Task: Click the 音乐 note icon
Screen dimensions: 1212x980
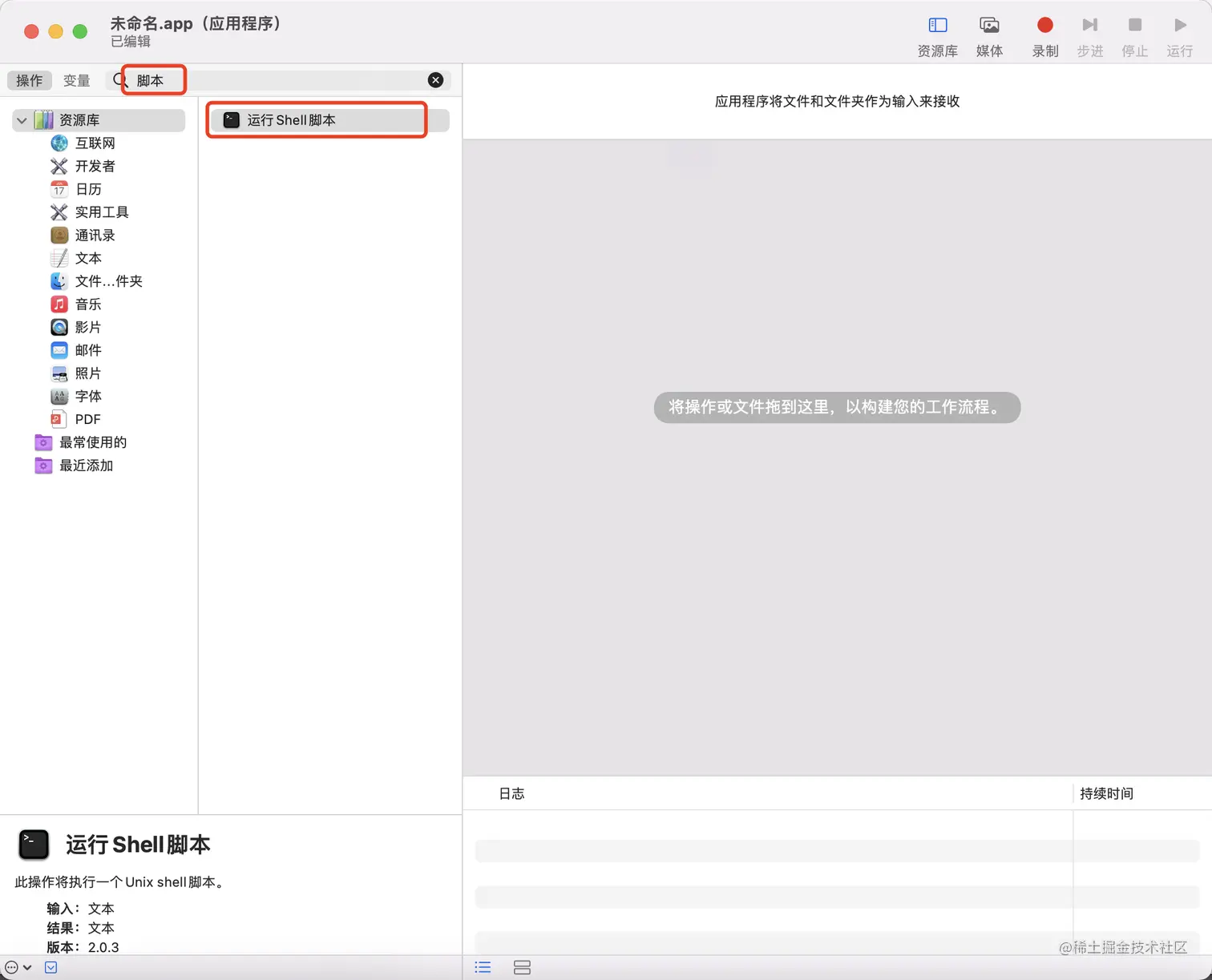Action: click(x=59, y=304)
